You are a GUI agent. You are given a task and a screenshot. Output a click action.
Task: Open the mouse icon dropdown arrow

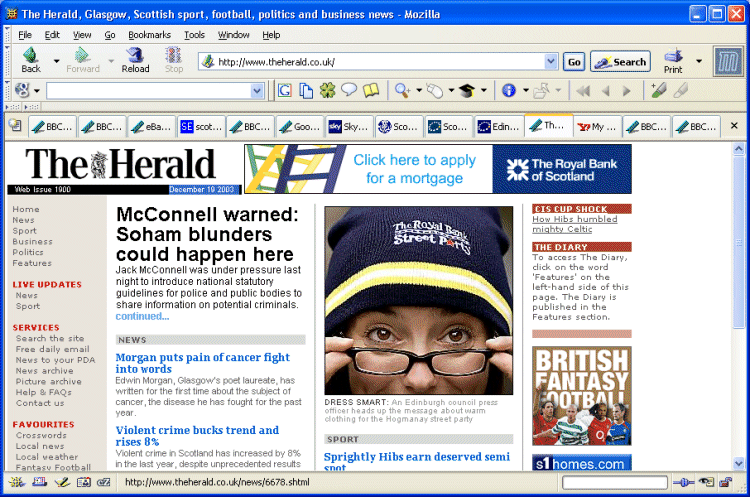pyautogui.click(x=451, y=90)
